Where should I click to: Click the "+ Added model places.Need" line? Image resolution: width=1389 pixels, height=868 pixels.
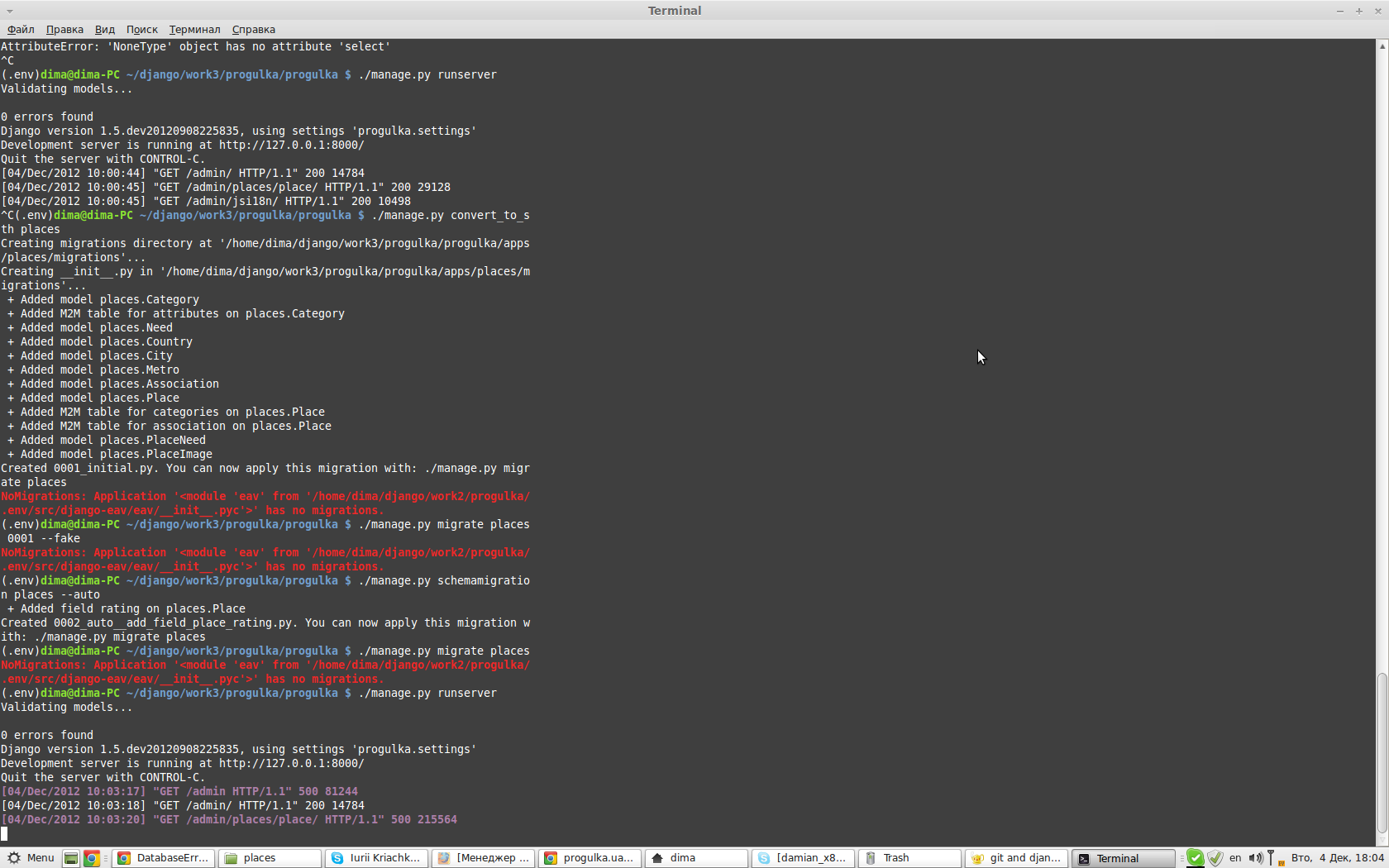coord(90,327)
